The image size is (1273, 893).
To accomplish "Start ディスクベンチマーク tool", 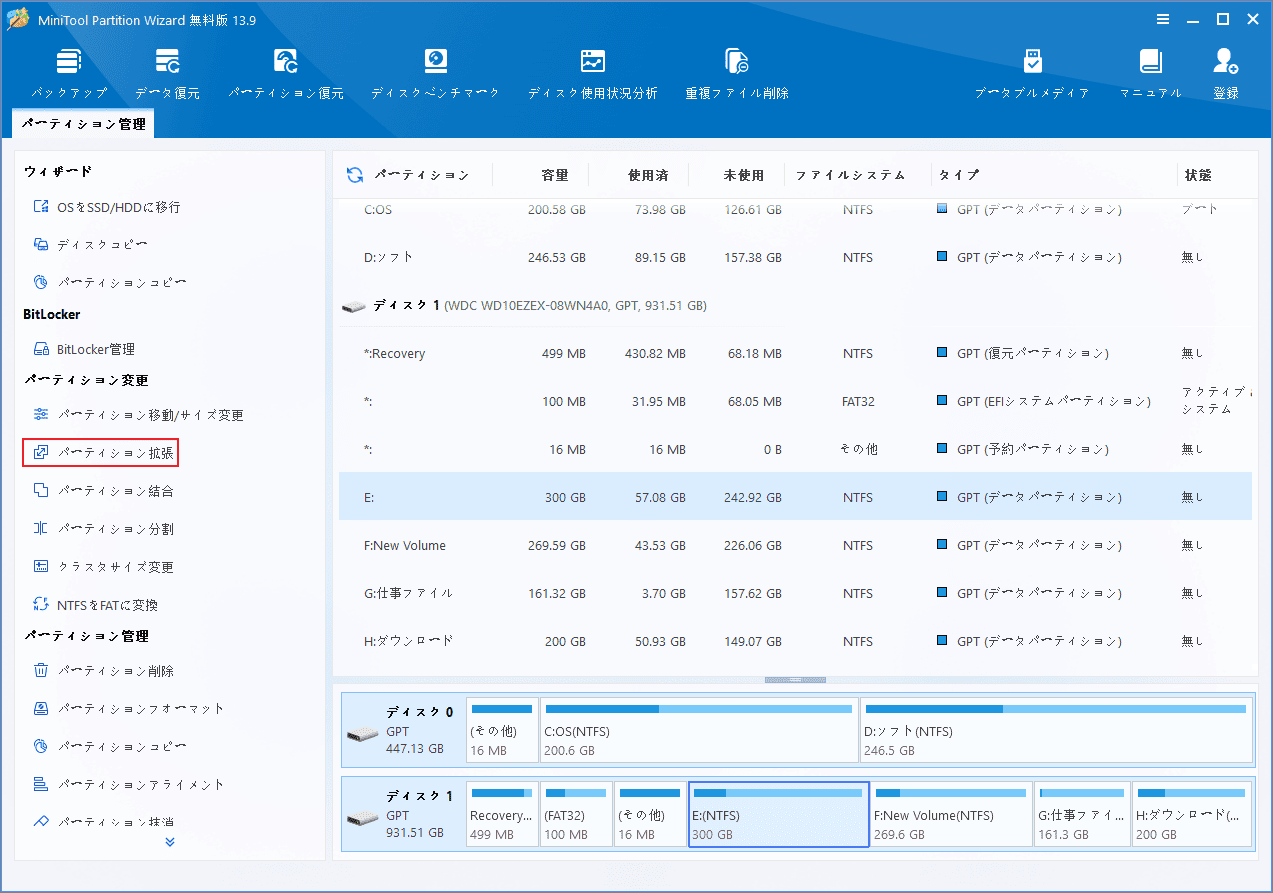I will [435, 73].
